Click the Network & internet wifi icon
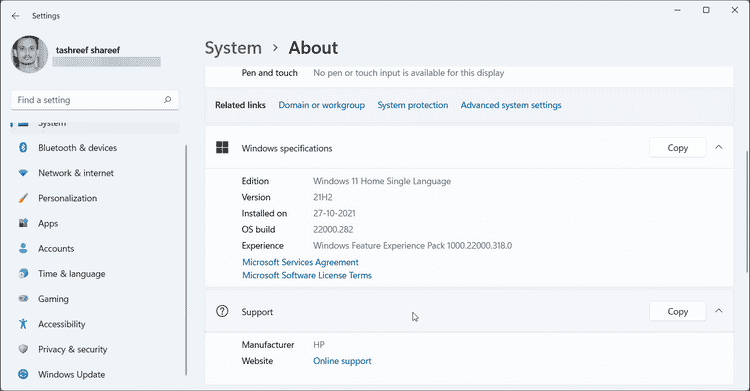The image size is (750, 391). pyautogui.click(x=23, y=173)
